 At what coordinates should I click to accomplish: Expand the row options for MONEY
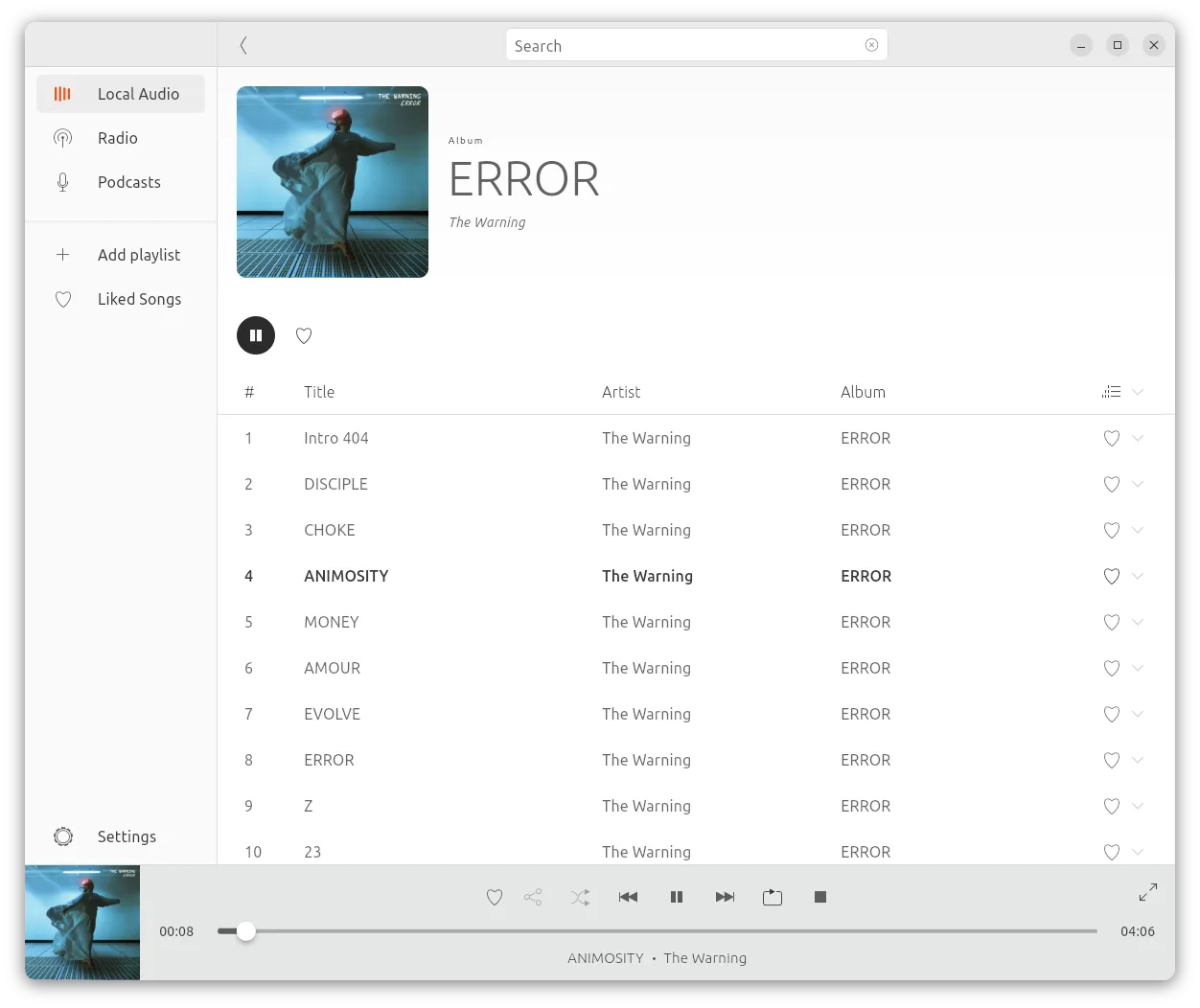[x=1138, y=622]
